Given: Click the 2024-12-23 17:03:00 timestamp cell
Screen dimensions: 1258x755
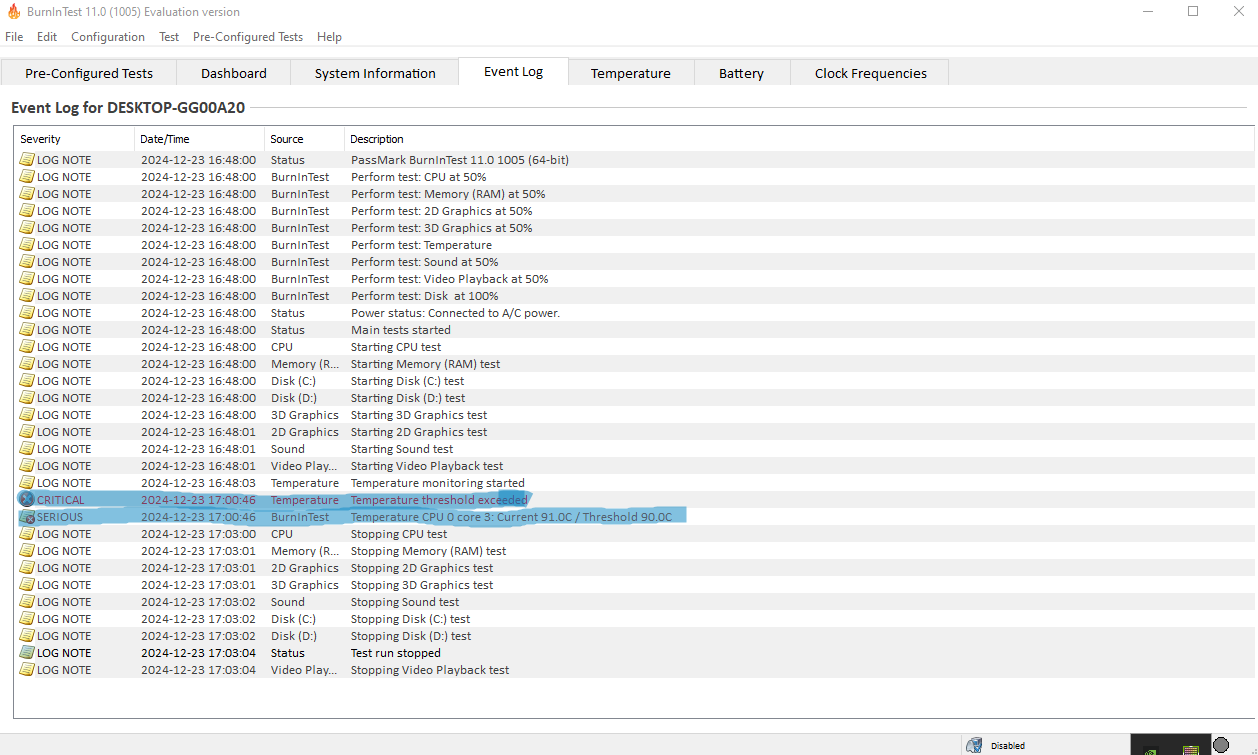Looking at the screenshot, I should [198, 534].
